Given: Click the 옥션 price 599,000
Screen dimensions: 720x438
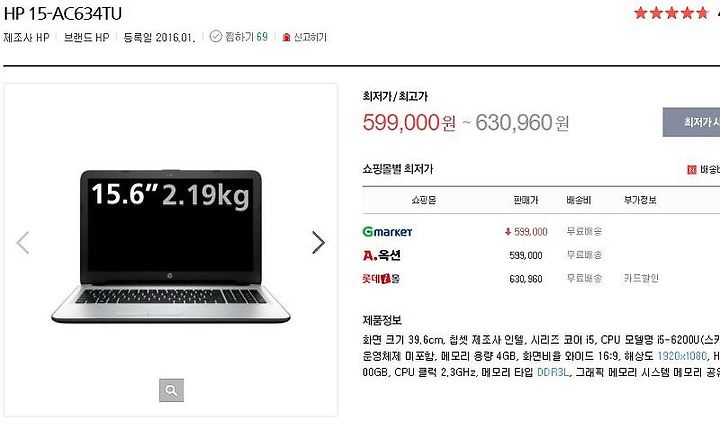Looking at the screenshot, I should tap(526, 255).
